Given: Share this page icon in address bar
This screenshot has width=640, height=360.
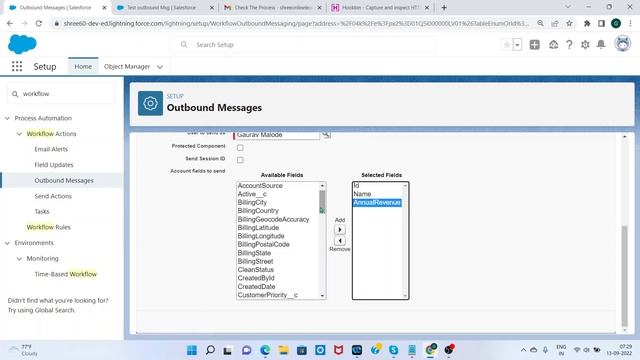Looking at the screenshot, I should (x=555, y=24).
